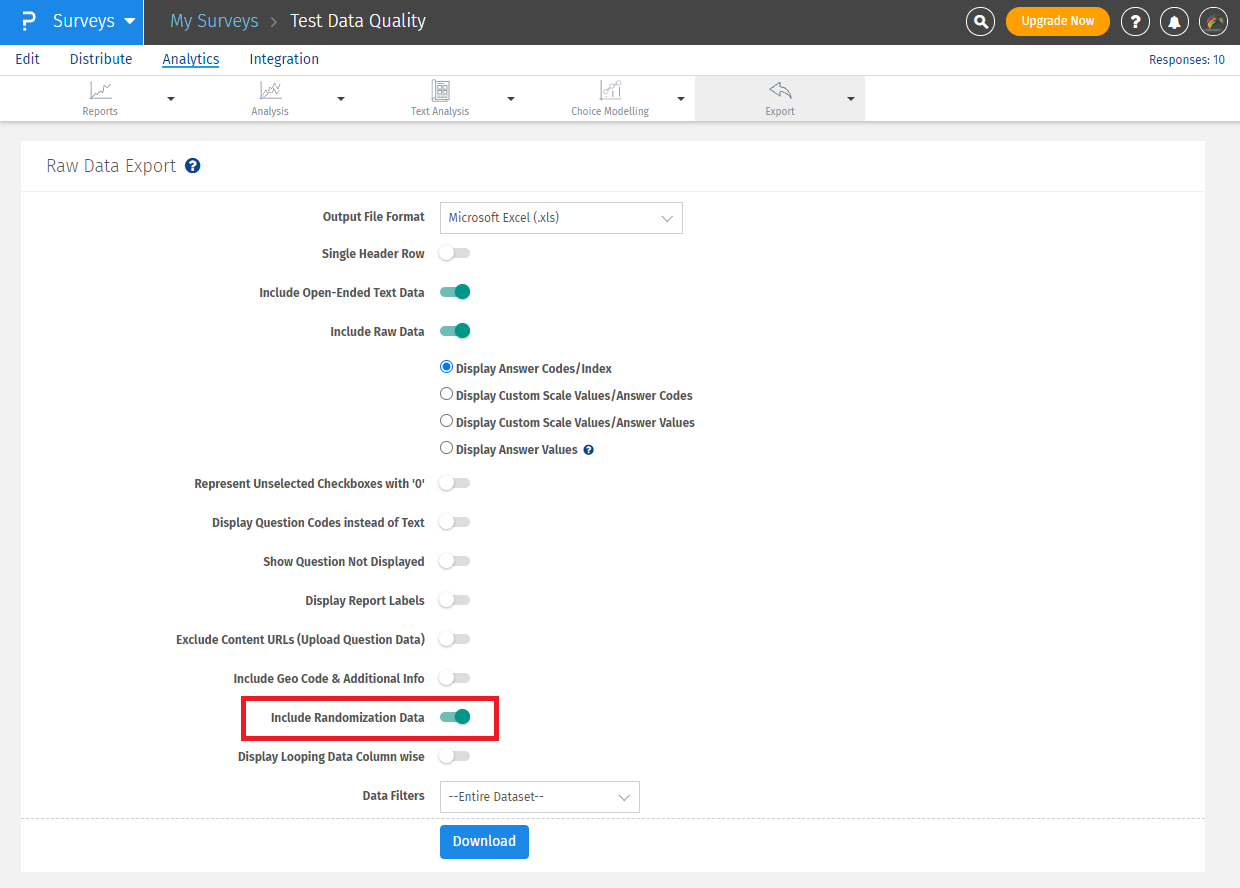Enable the Single Header Row toggle

(454, 254)
